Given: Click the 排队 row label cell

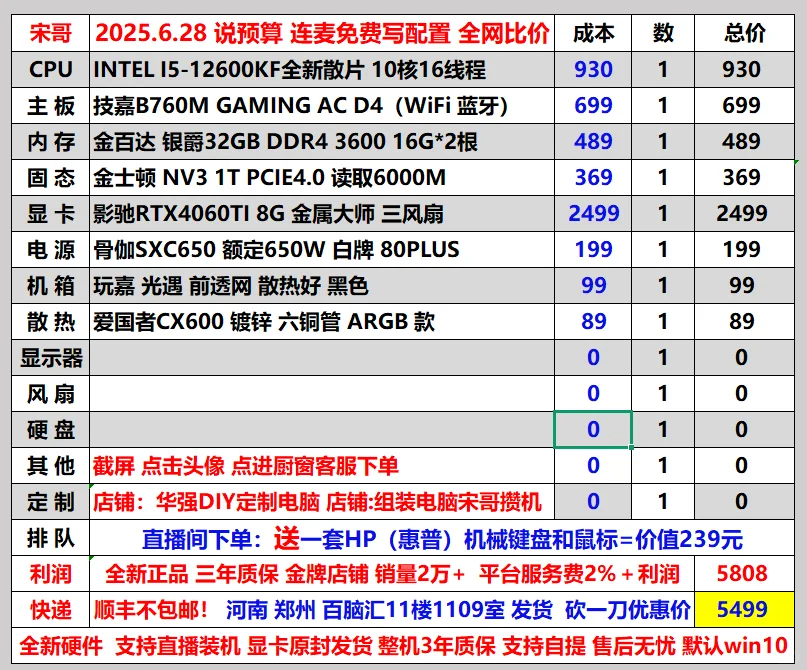Looking at the screenshot, I should (x=50, y=538).
